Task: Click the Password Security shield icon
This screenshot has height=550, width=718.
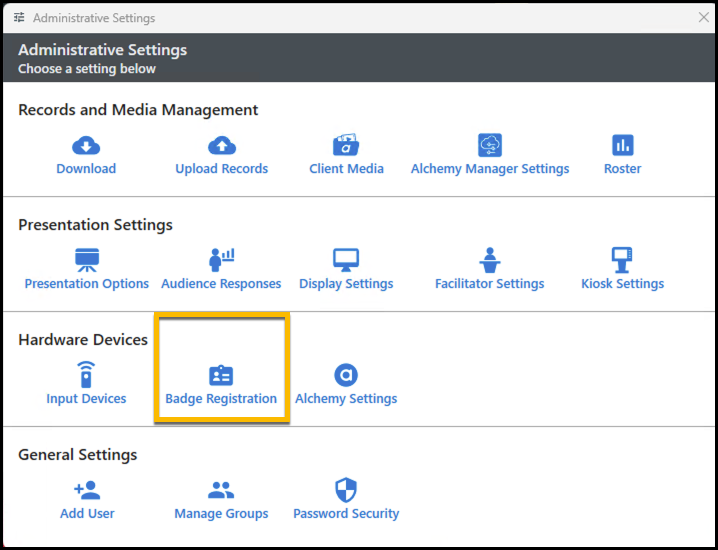Action: click(x=346, y=490)
